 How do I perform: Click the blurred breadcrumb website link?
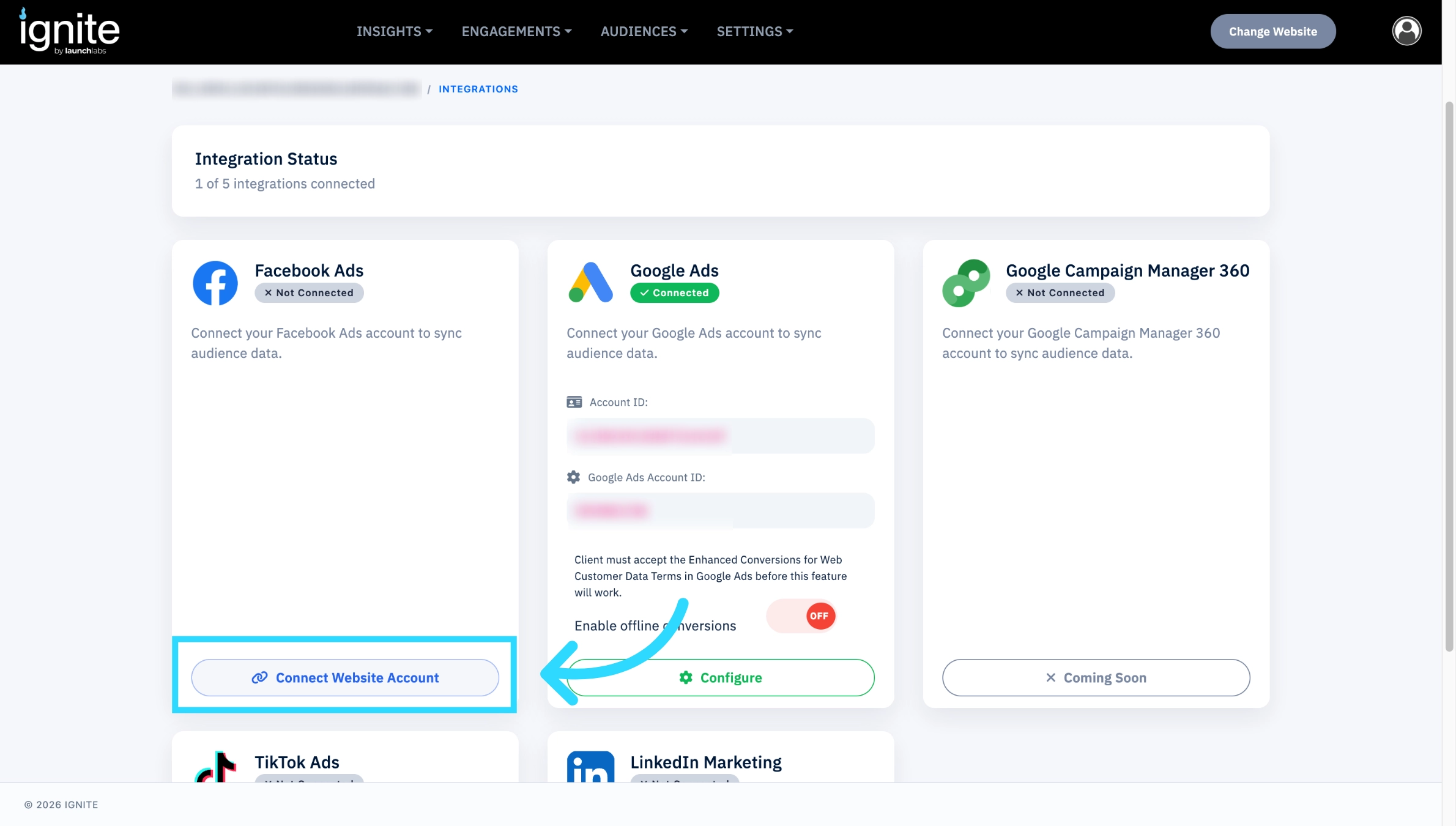296,89
